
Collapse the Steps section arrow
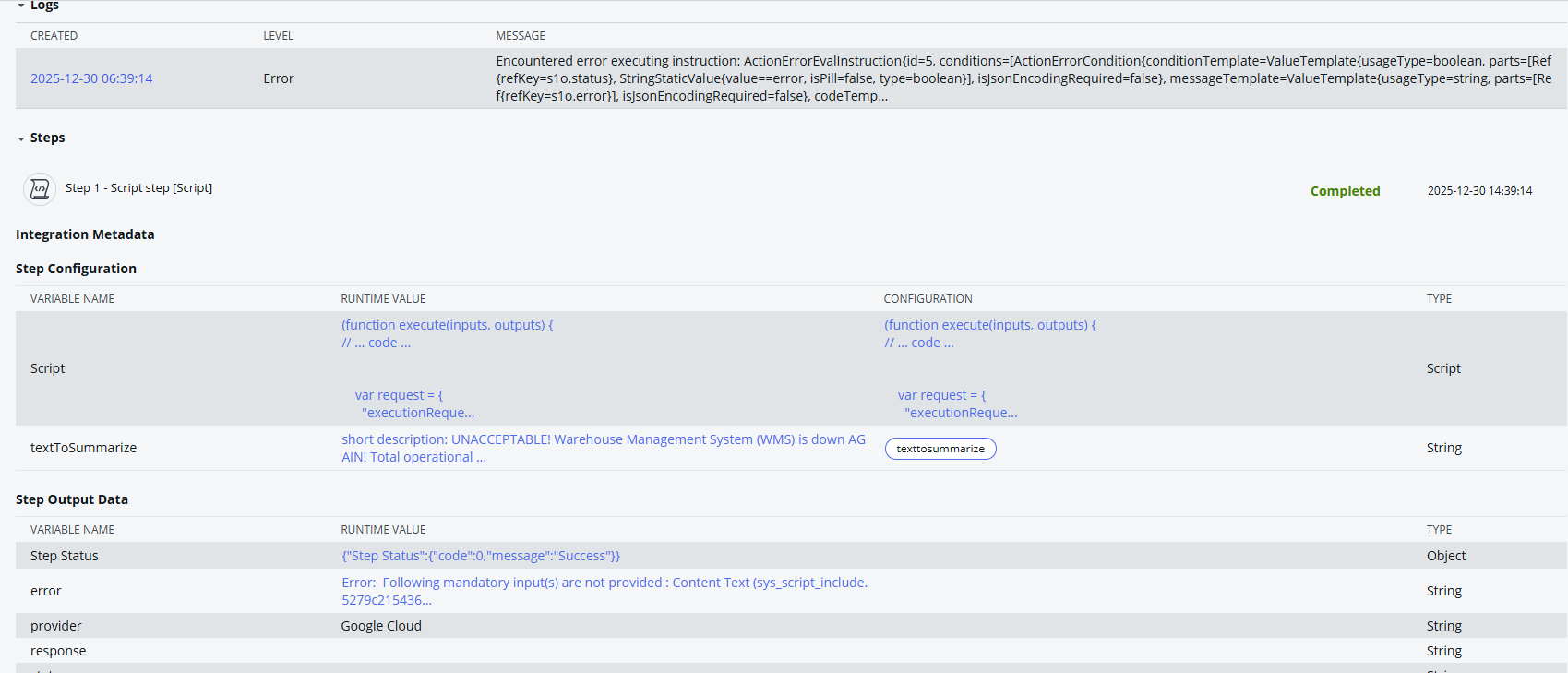click(21, 138)
